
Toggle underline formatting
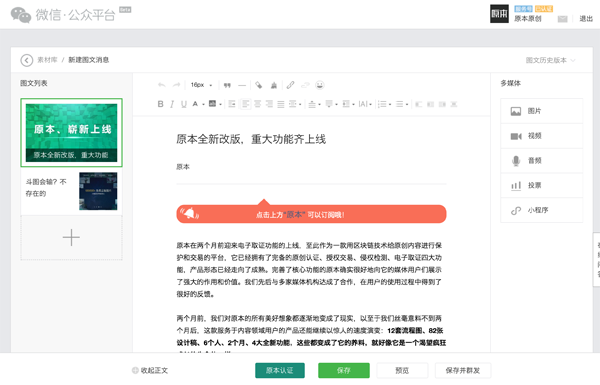184,104
